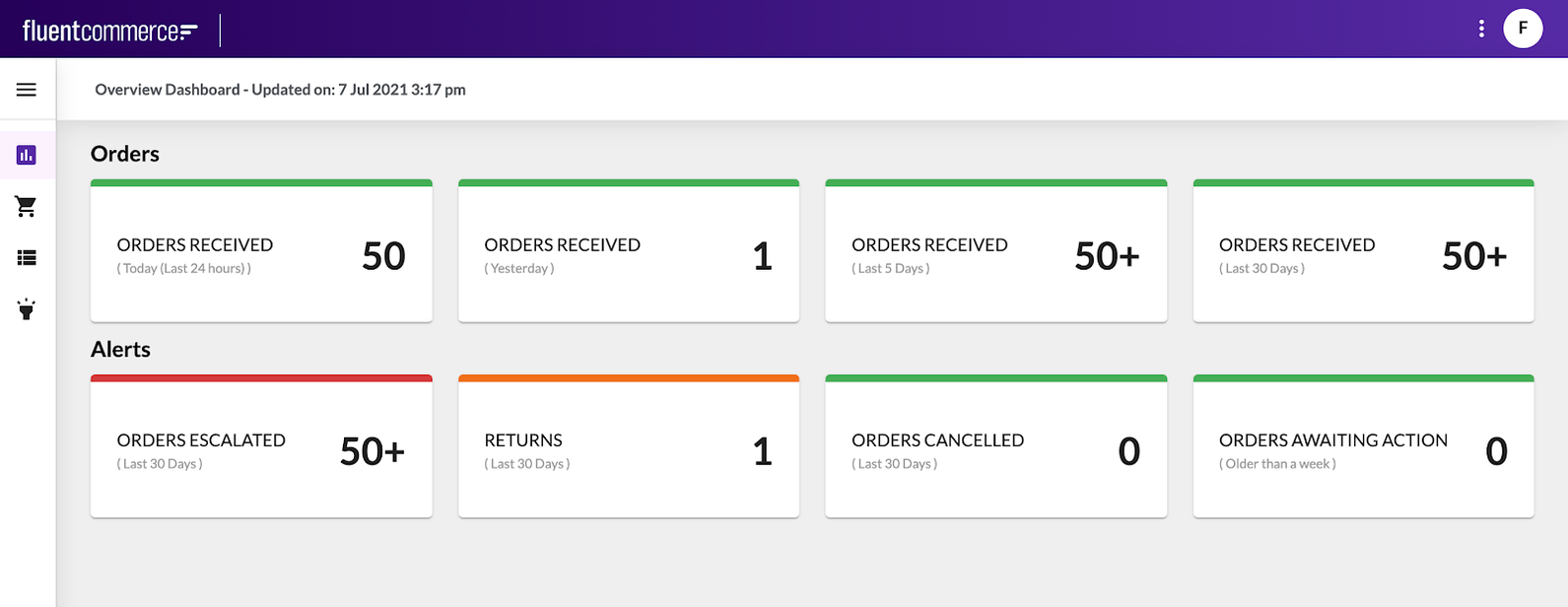Click the fluentcommerce logo

tap(109, 31)
